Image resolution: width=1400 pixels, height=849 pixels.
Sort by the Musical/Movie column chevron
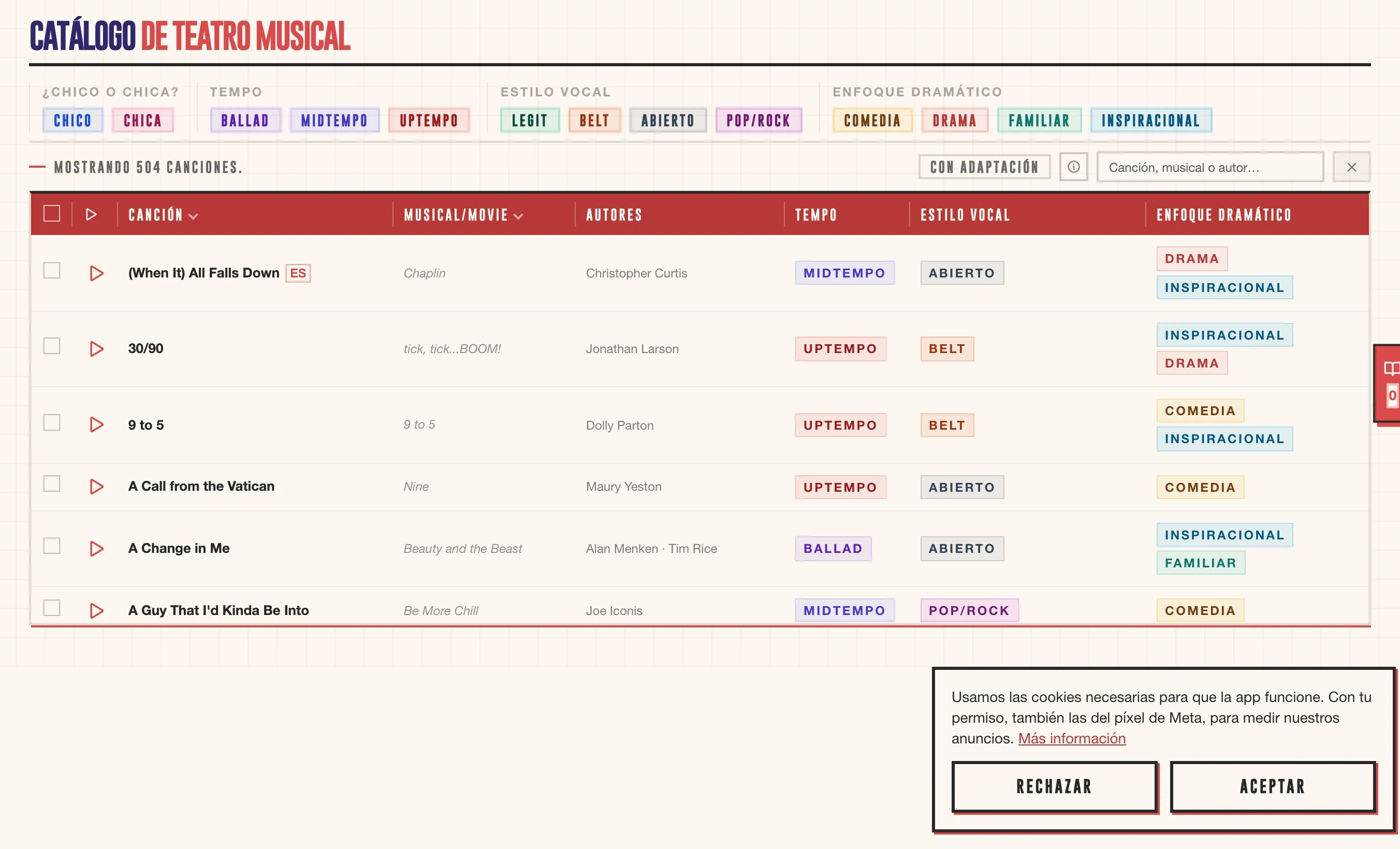click(x=518, y=216)
